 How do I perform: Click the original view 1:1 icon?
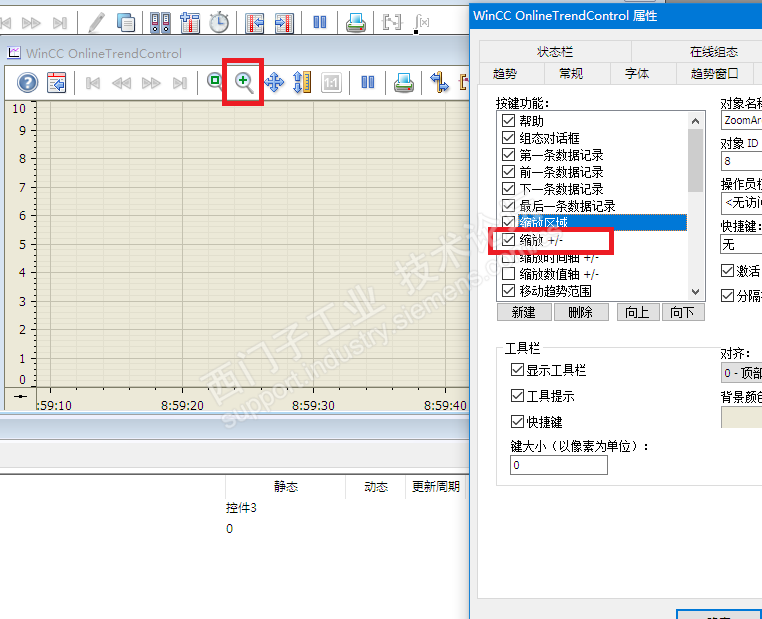pyautogui.click(x=331, y=83)
